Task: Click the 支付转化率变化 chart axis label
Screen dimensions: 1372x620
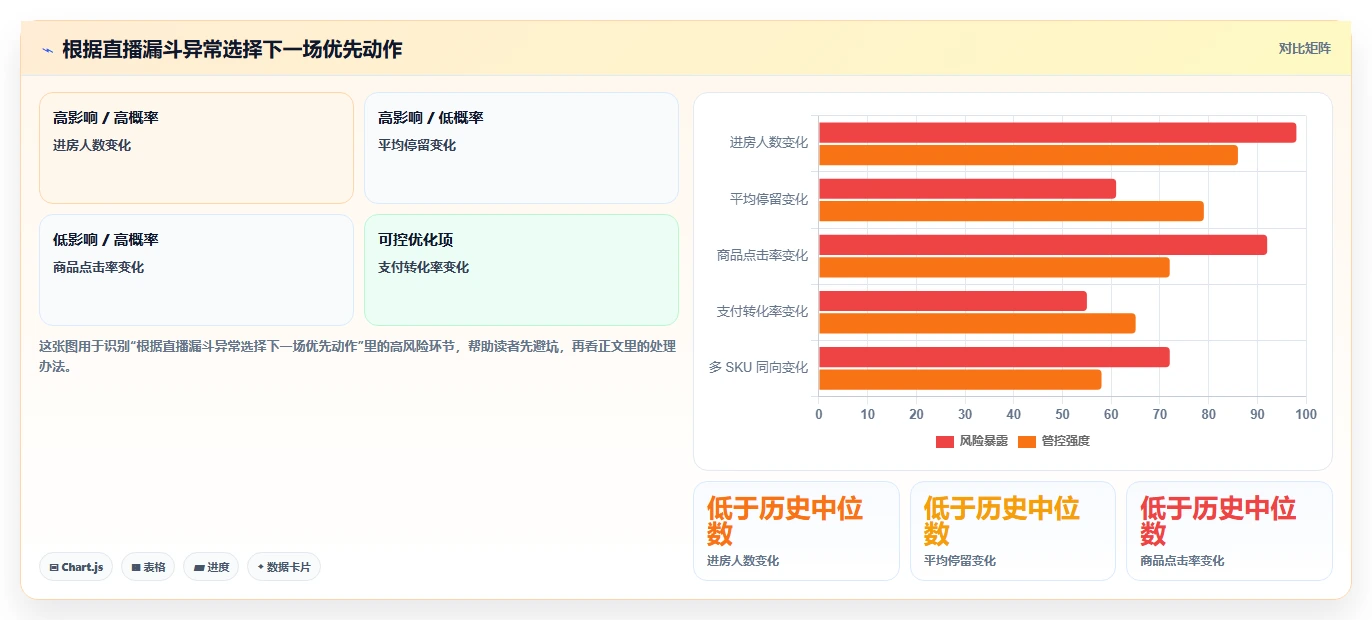Action: tap(762, 312)
